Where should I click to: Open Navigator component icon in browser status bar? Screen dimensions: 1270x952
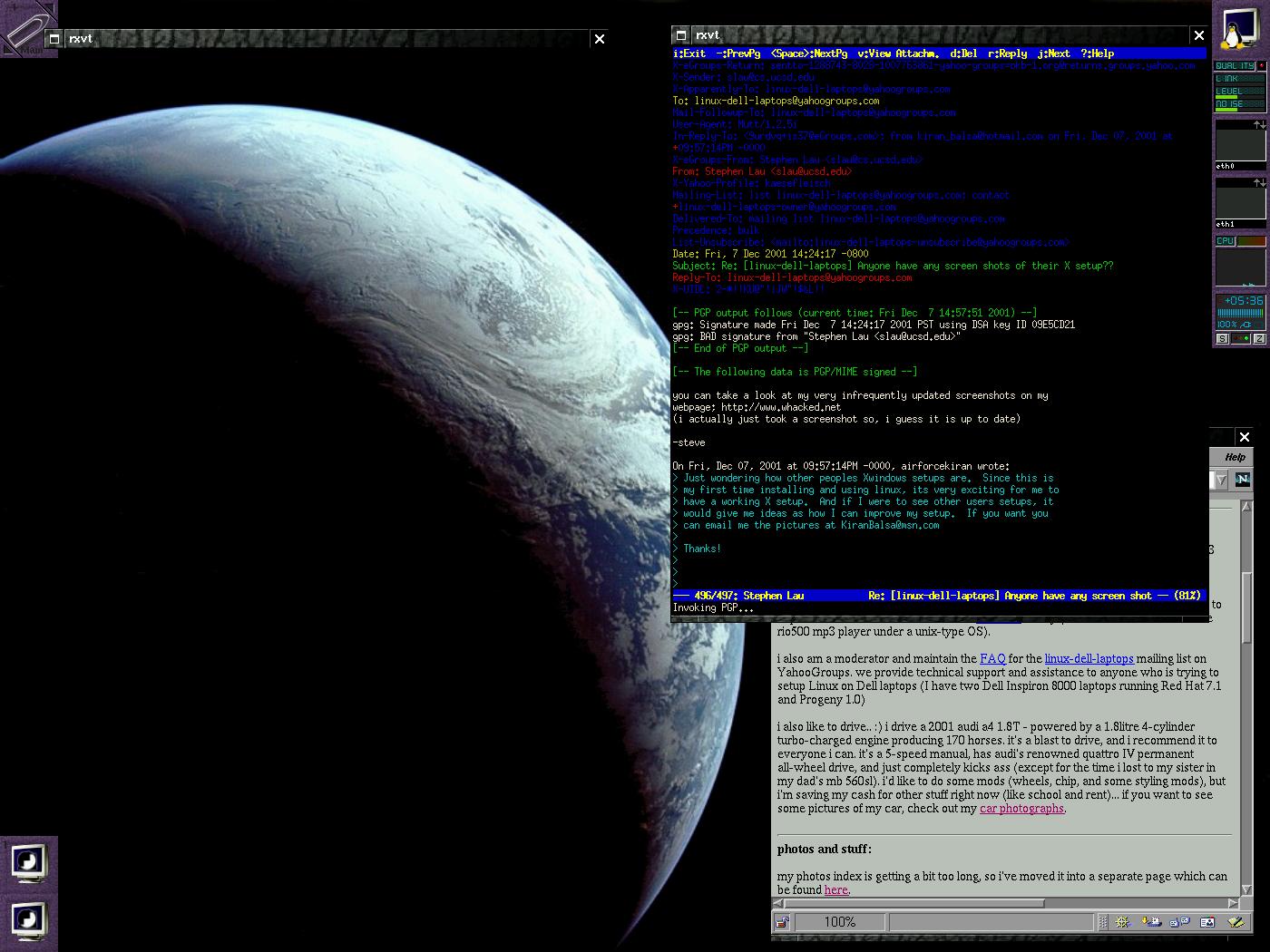[1123, 922]
